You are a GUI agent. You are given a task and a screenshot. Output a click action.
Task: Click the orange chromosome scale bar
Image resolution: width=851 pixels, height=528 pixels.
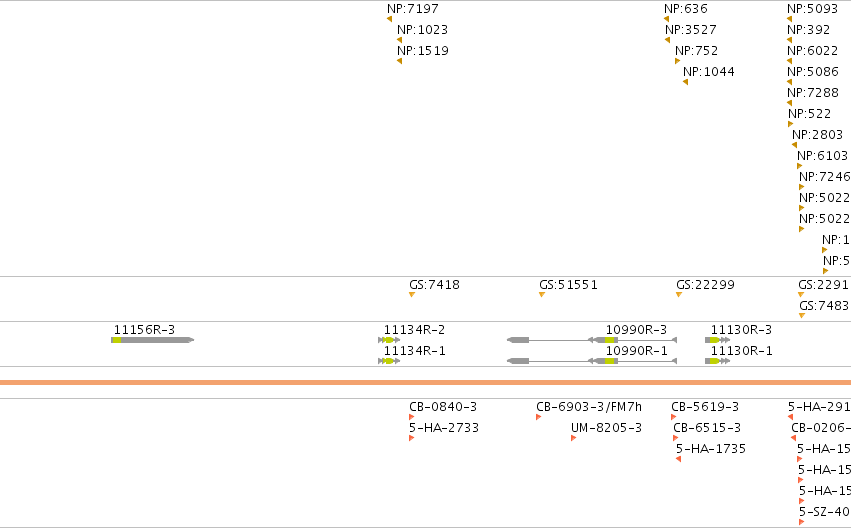(x=426, y=383)
